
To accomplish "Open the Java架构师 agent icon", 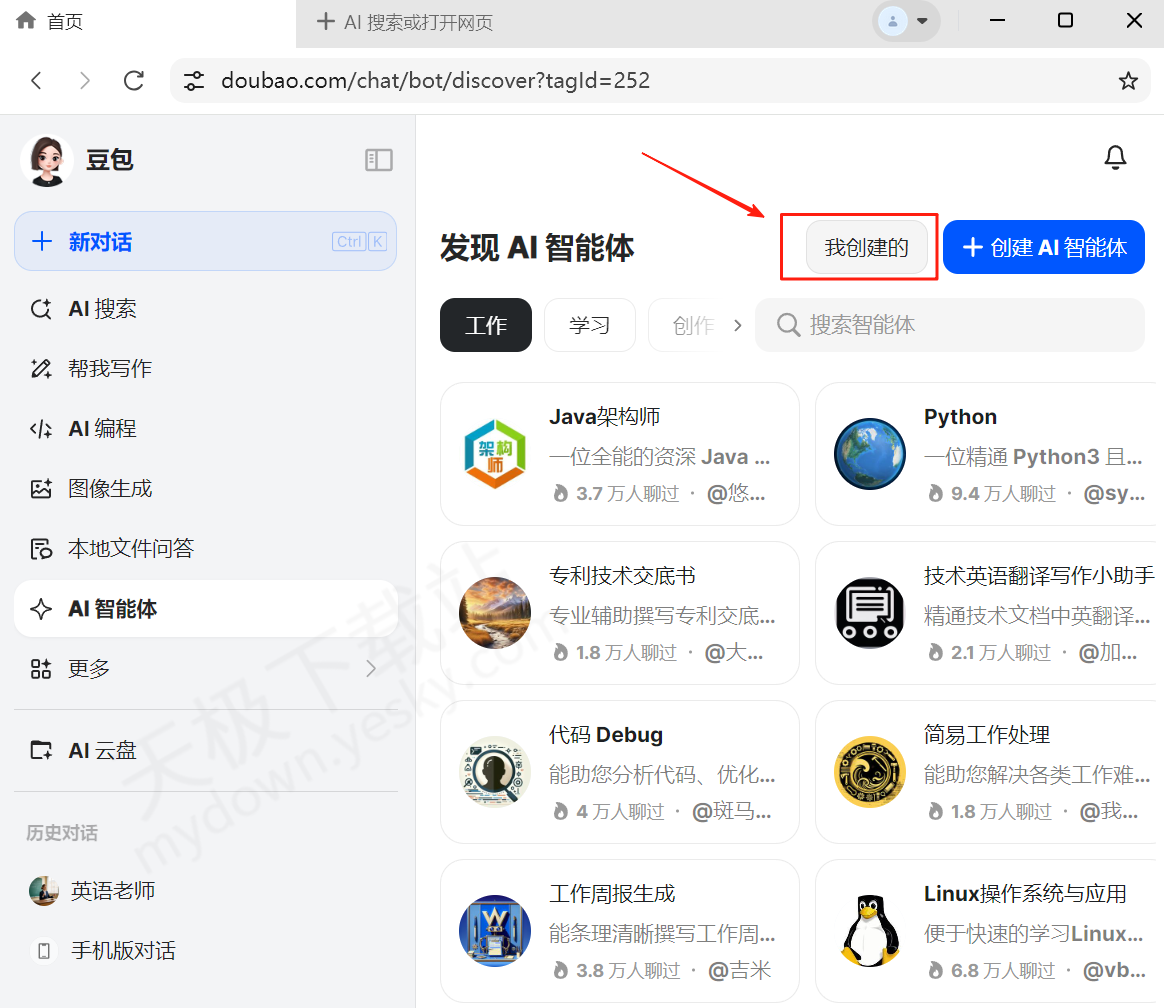I will (x=494, y=454).
